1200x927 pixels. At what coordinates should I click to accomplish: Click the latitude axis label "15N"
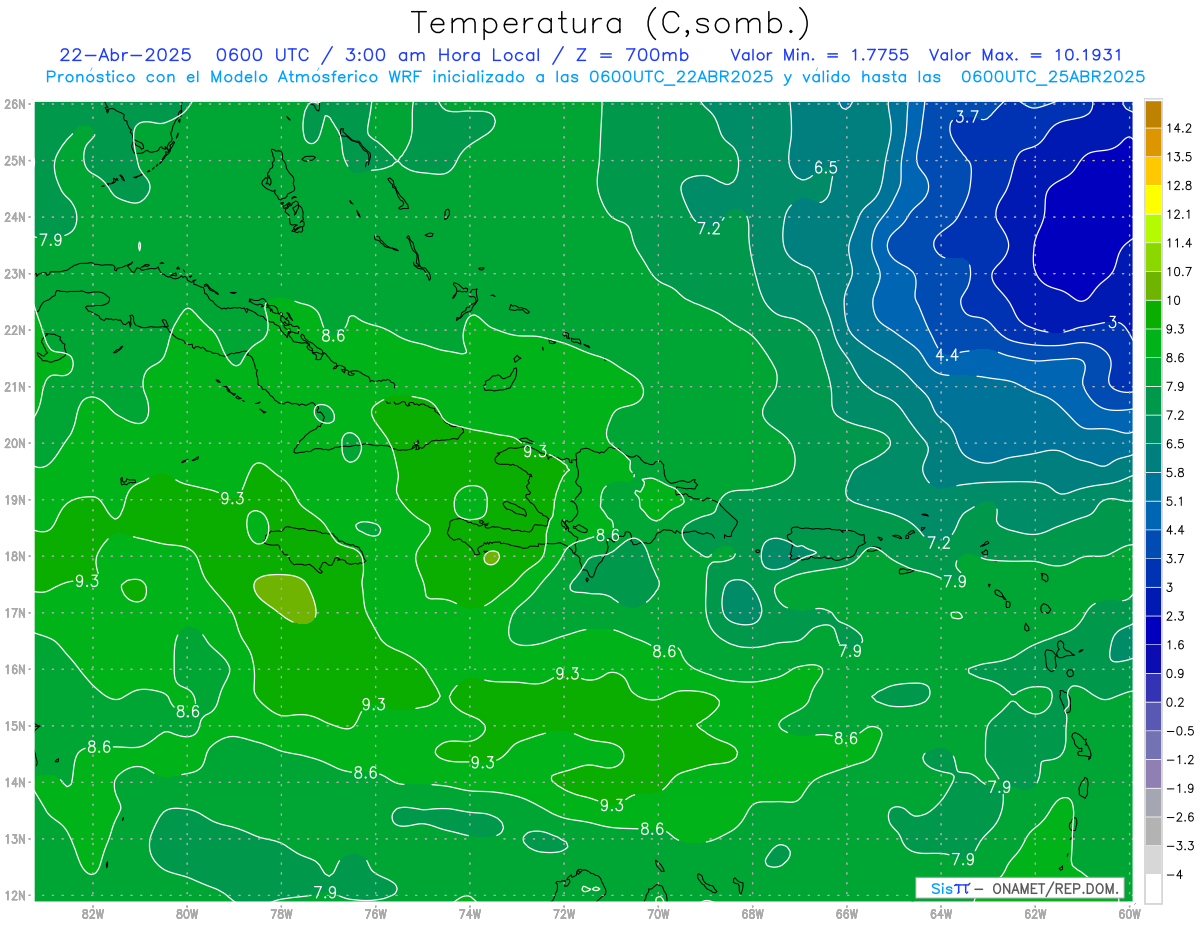[x=15, y=726]
